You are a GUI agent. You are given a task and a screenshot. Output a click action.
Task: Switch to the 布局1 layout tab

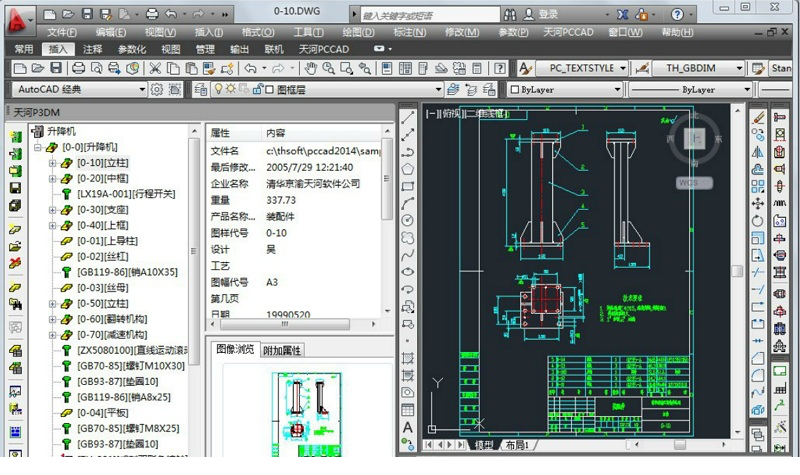516,445
